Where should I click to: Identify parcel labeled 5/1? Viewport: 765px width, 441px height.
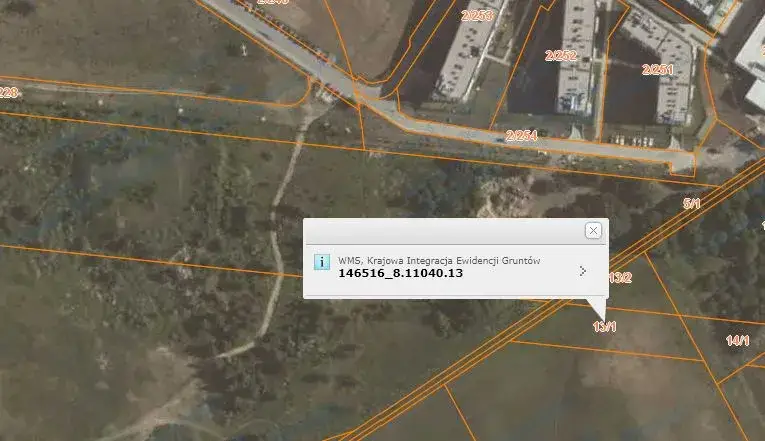(691, 204)
